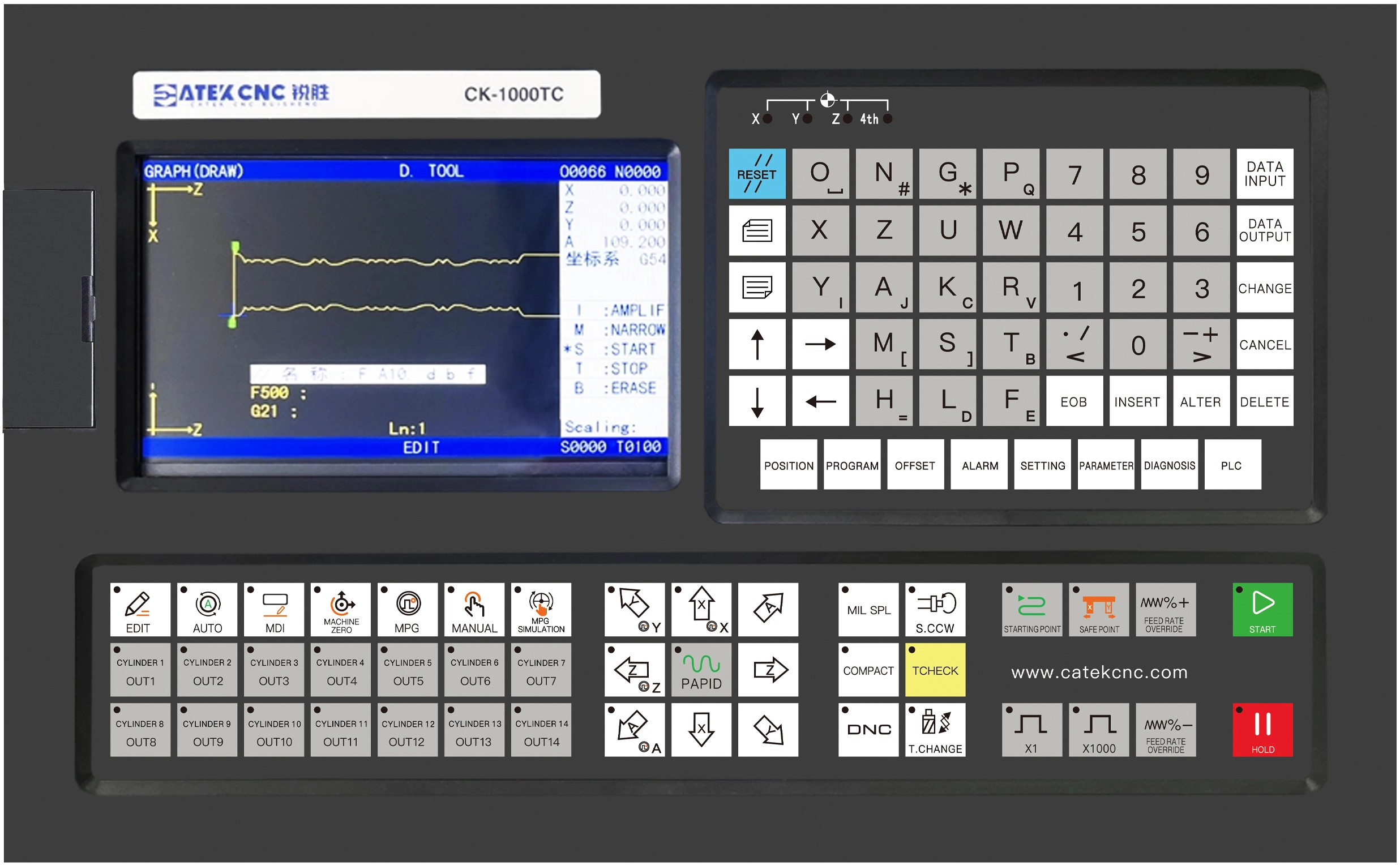Switch handwheel increment to X1000
The image size is (1400, 865).
pos(1098,729)
